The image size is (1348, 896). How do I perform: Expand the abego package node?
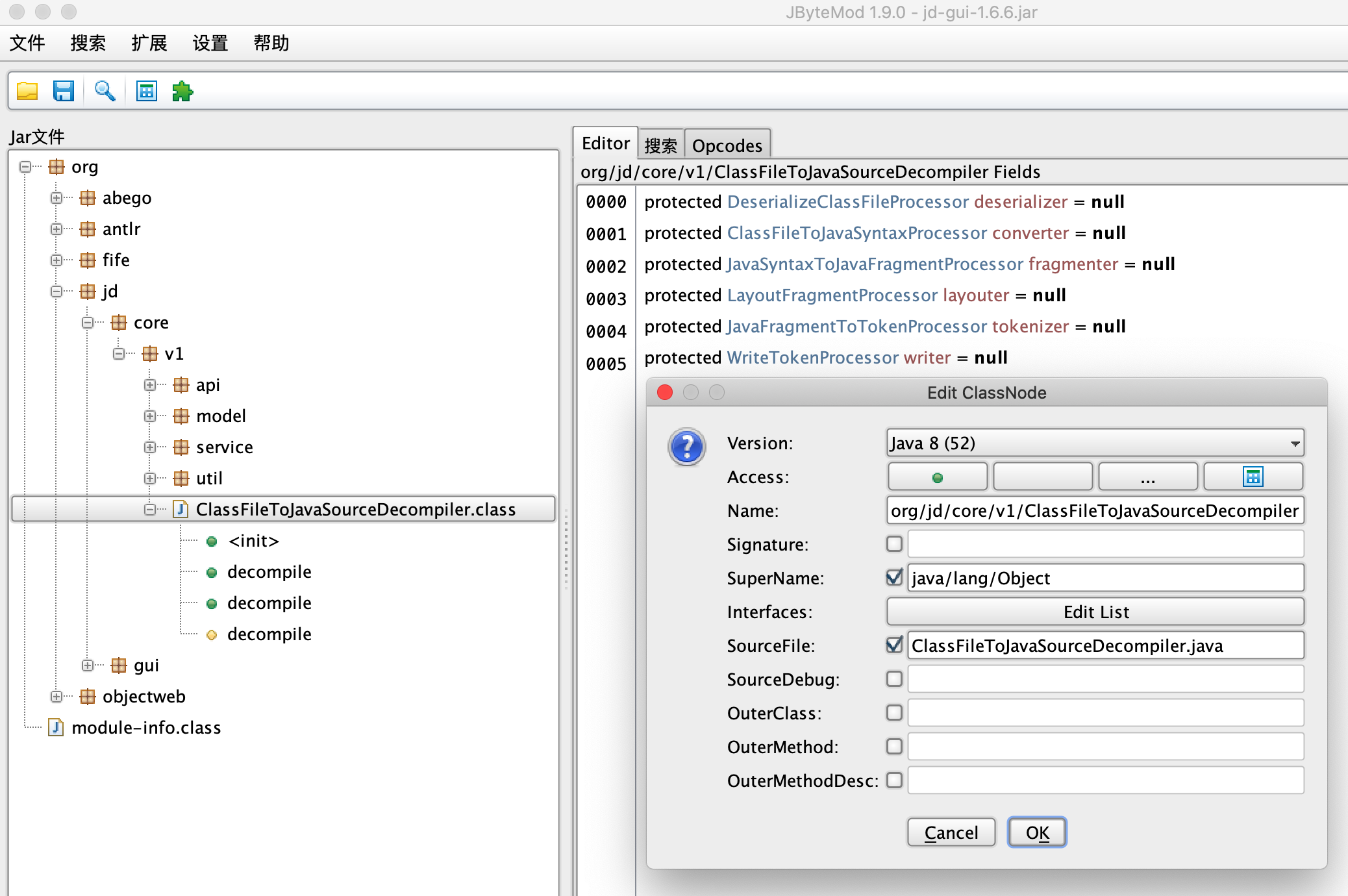[x=56, y=198]
